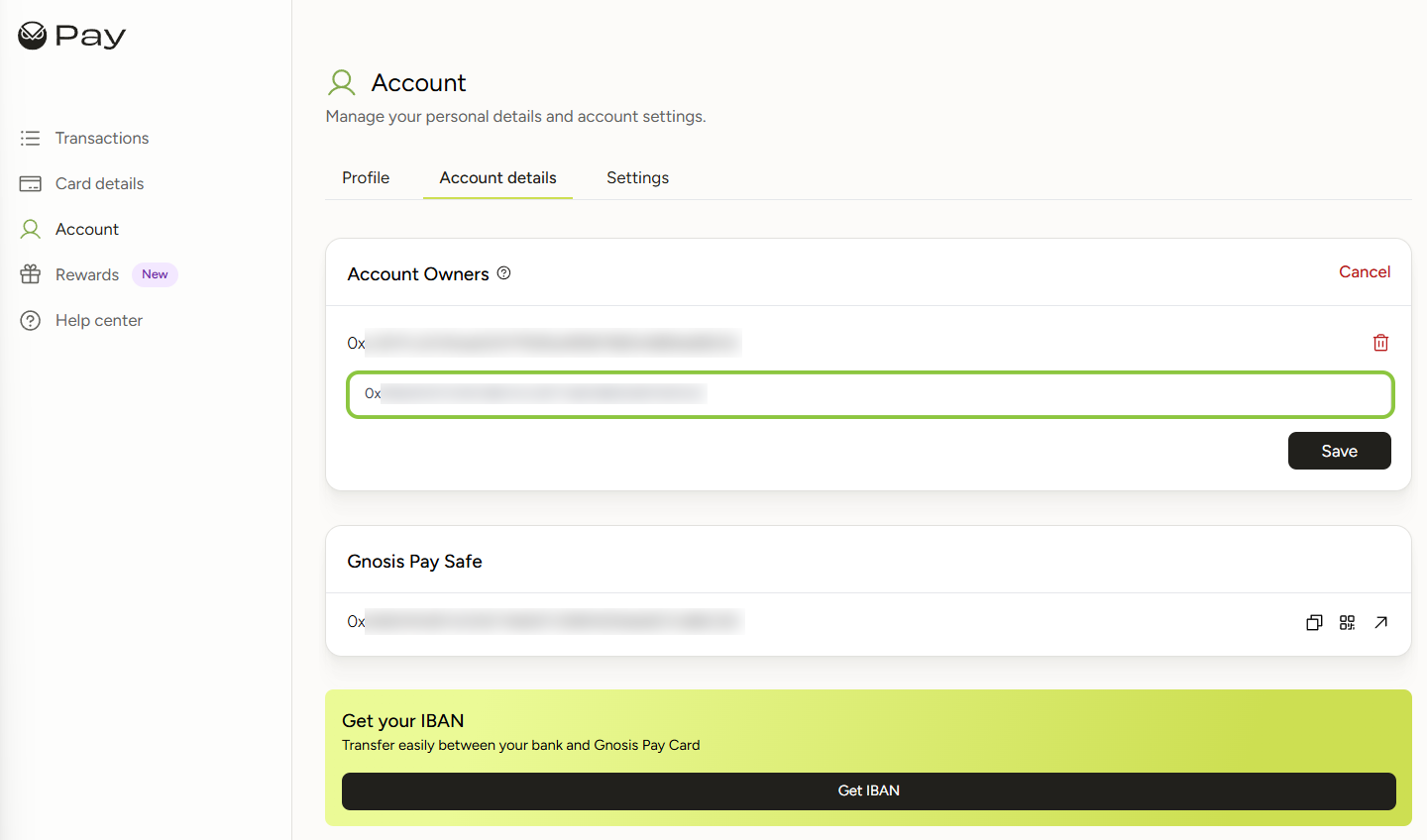Screen dimensions: 1427x840
Task: Click the Rewards gift icon
Action: point(31,274)
